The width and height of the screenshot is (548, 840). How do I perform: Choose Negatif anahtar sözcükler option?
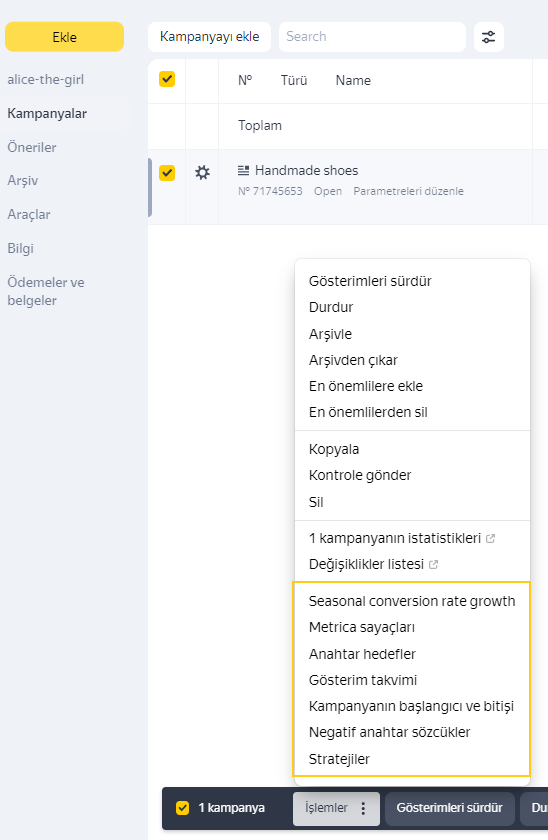(x=389, y=732)
